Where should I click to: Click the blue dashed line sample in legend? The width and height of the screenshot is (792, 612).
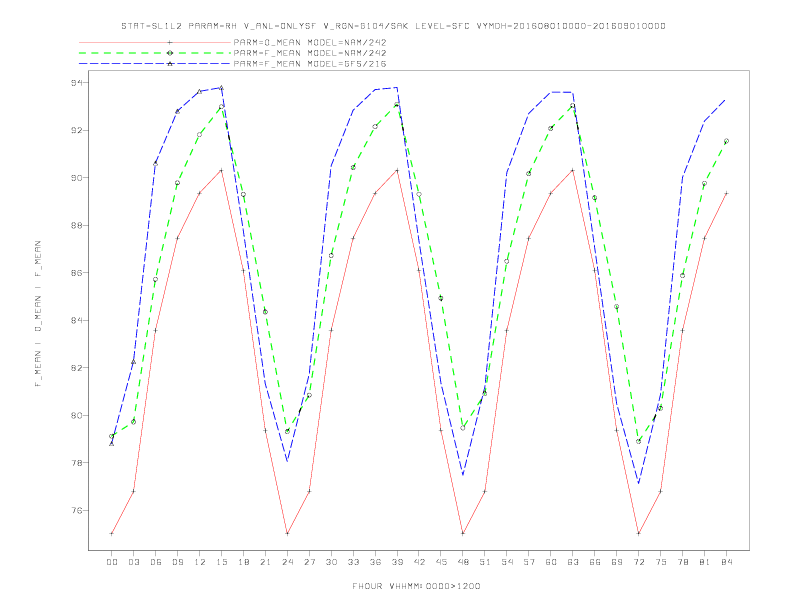tap(155, 64)
